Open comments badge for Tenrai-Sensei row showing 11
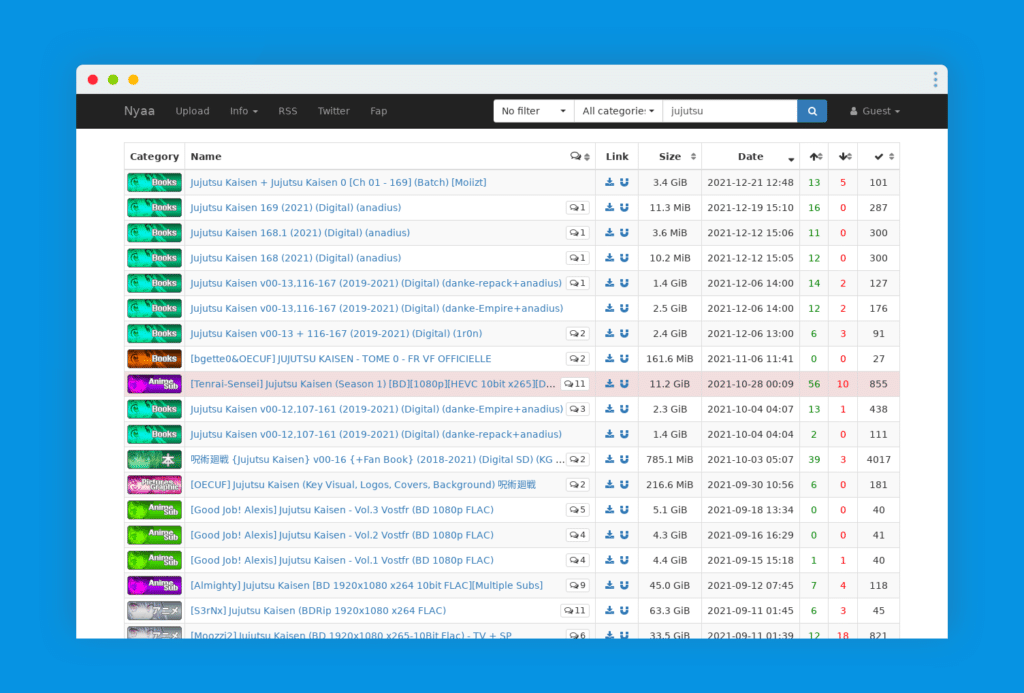 (575, 384)
